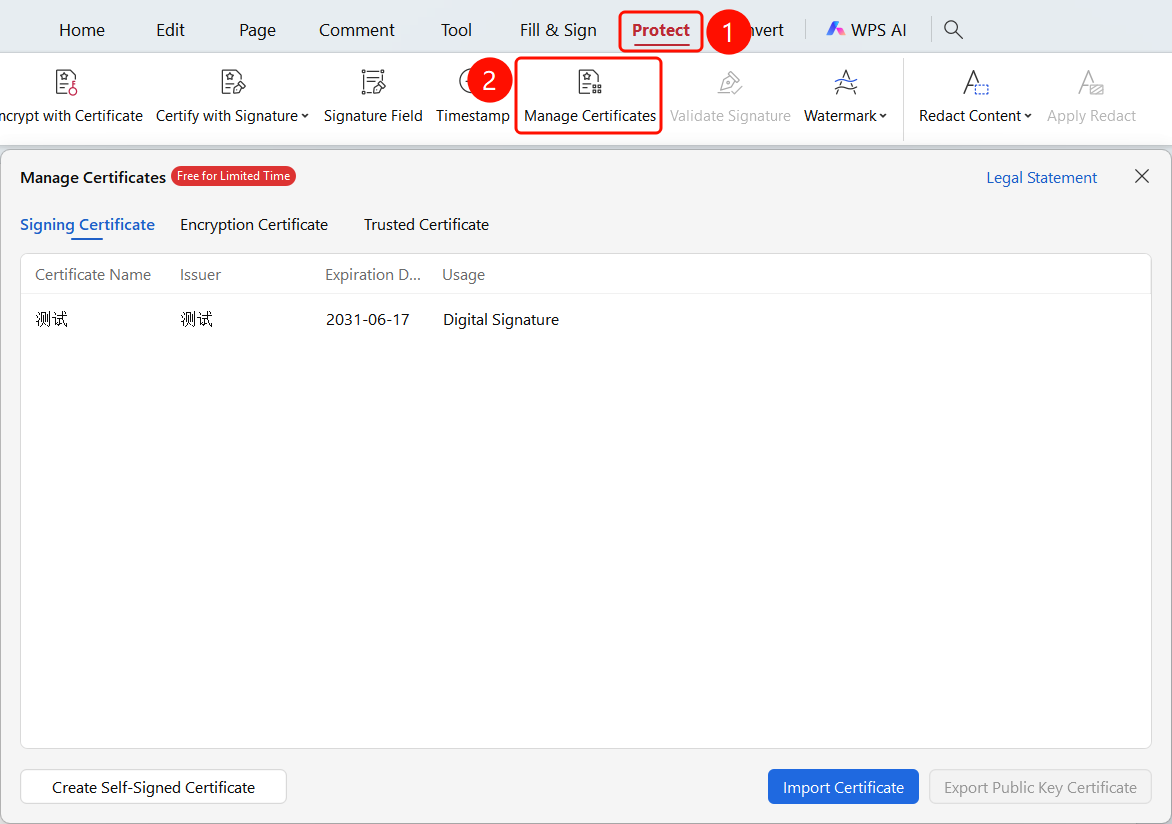Click the Import Certificate button

pyautogui.click(x=843, y=787)
